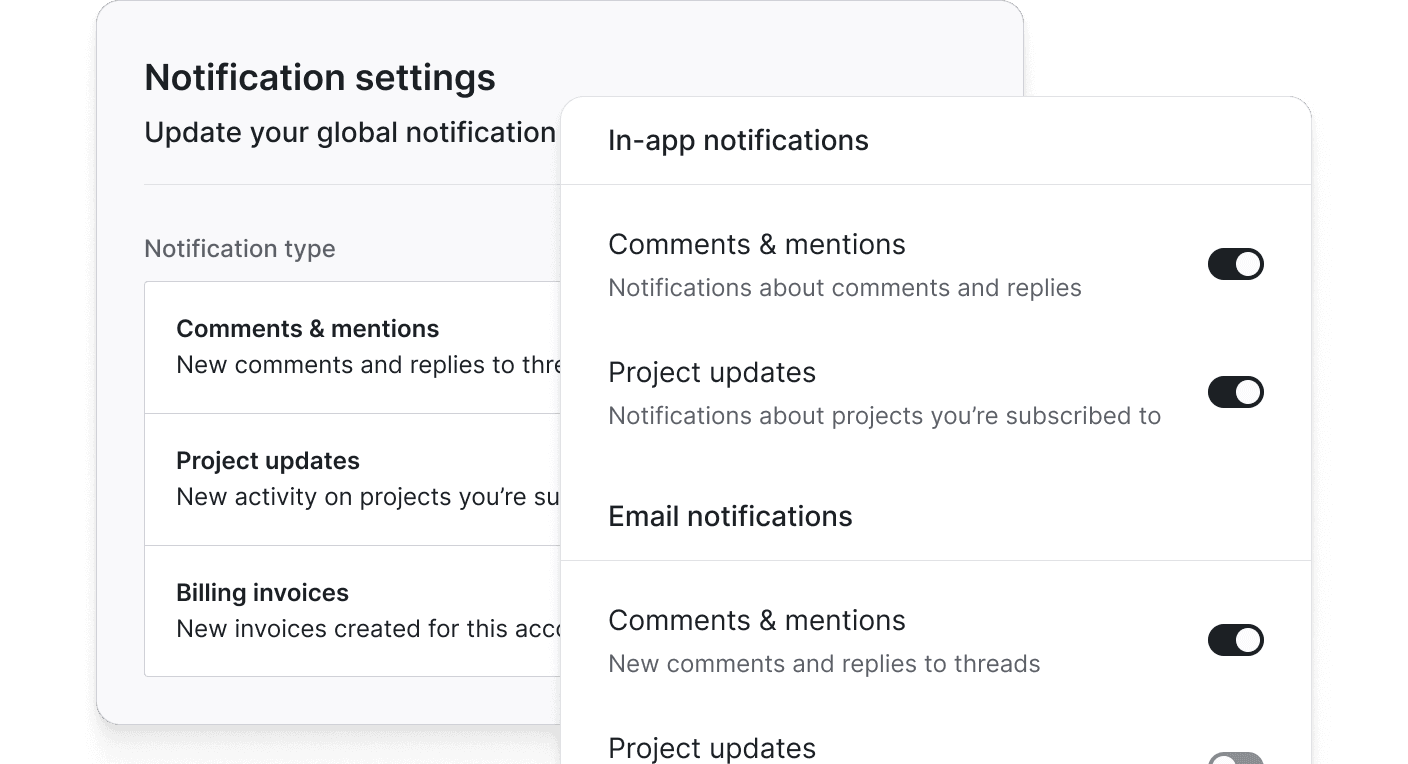This screenshot has height=764, width=1408.
Task: Click the Notification type column label
Action: click(x=240, y=248)
